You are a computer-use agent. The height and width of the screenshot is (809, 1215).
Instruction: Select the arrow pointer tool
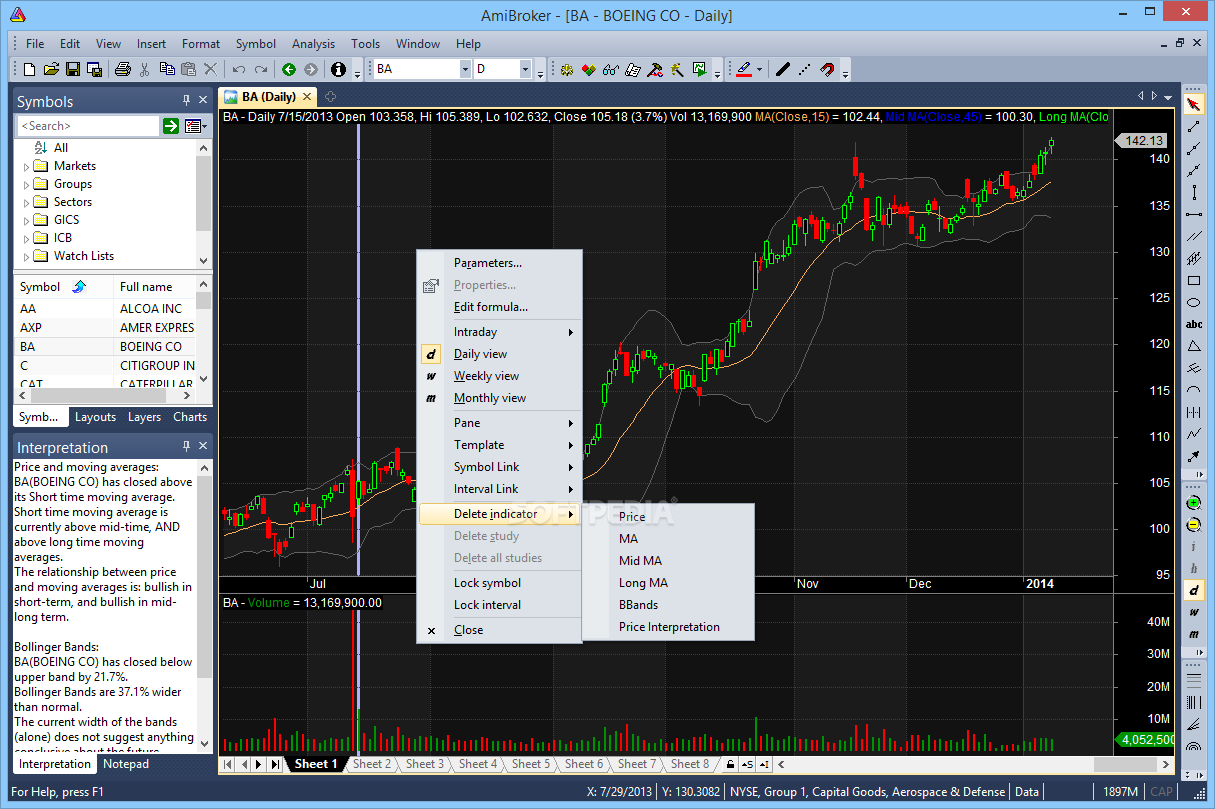[x=1193, y=104]
